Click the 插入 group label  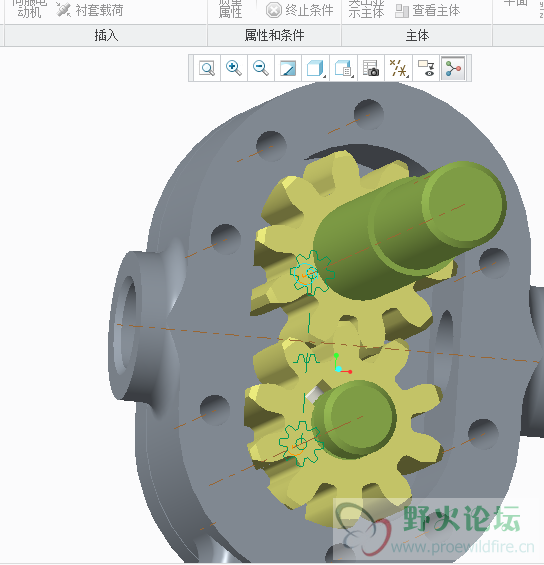coord(106,35)
